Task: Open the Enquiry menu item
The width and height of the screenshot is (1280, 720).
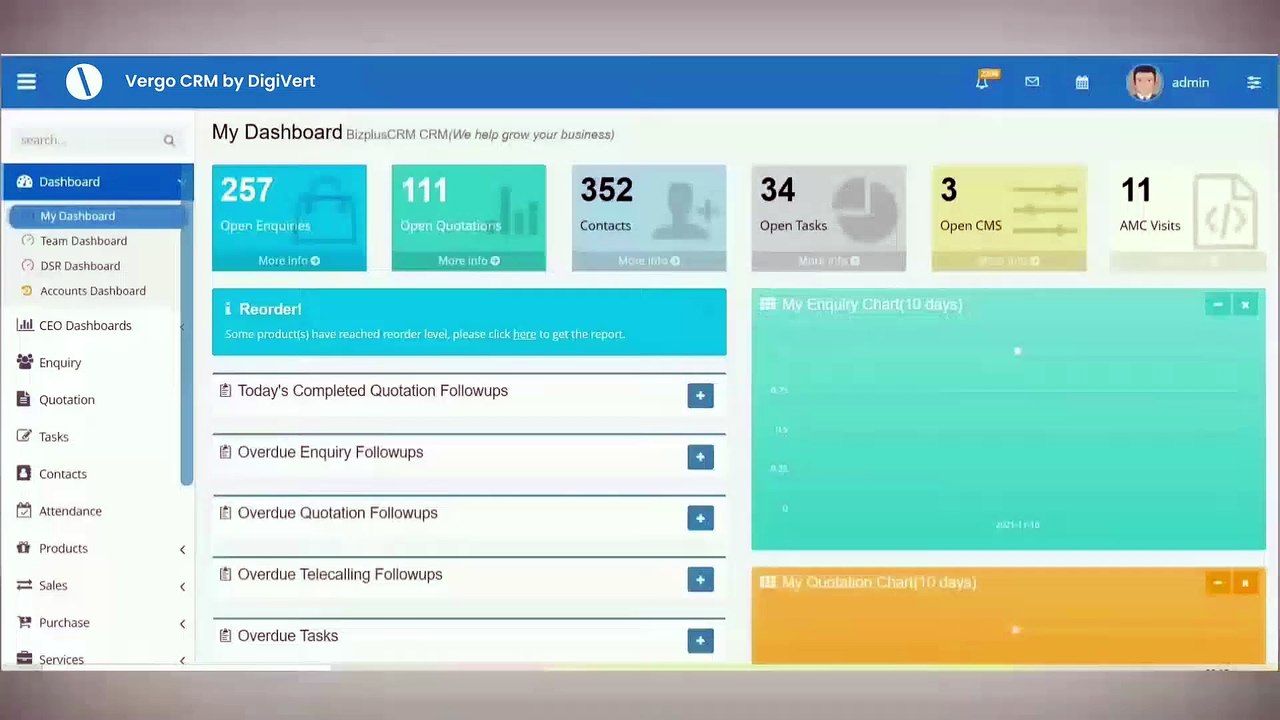Action: point(60,363)
